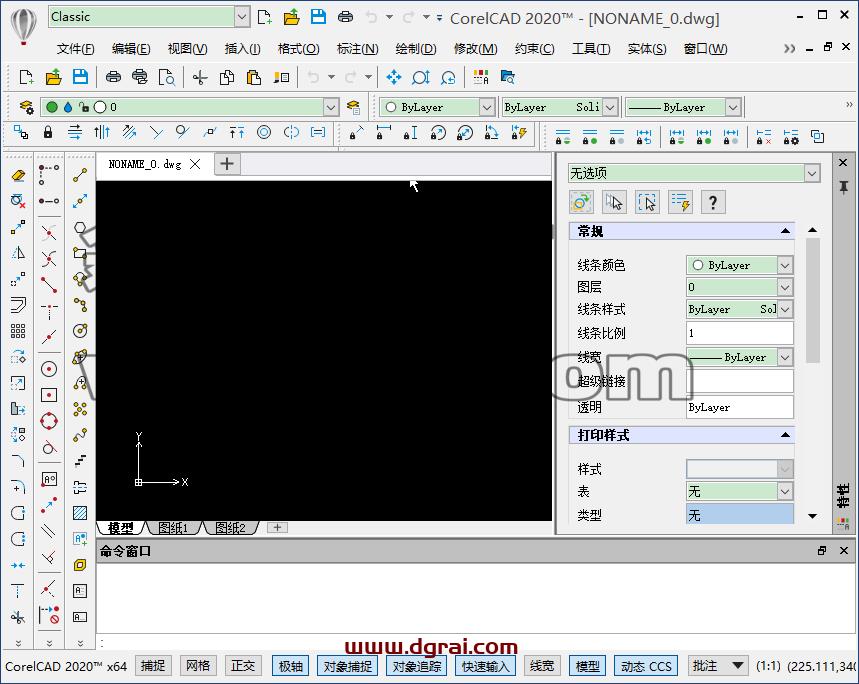Select the Circle center snap icon
The image size is (859, 684).
click(49, 369)
